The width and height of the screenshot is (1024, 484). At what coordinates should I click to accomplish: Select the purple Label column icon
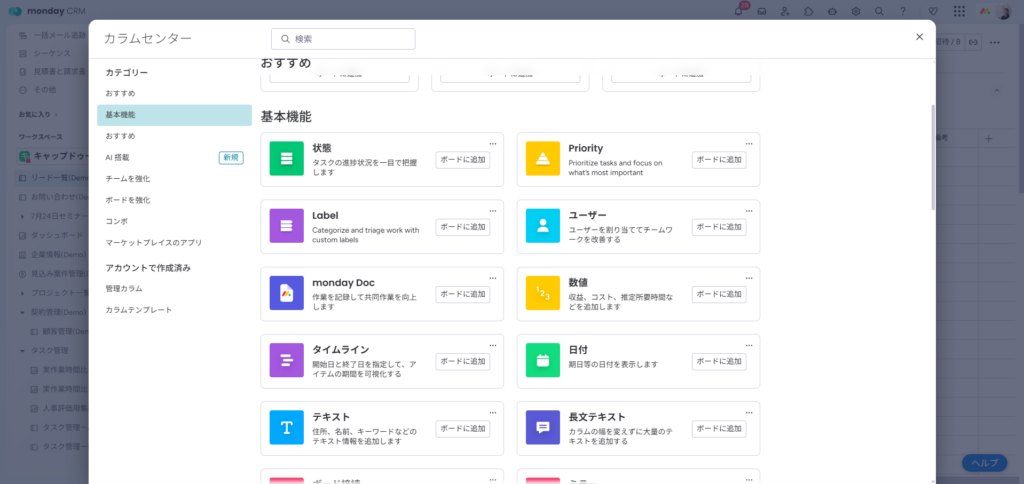click(x=286, y=226)
